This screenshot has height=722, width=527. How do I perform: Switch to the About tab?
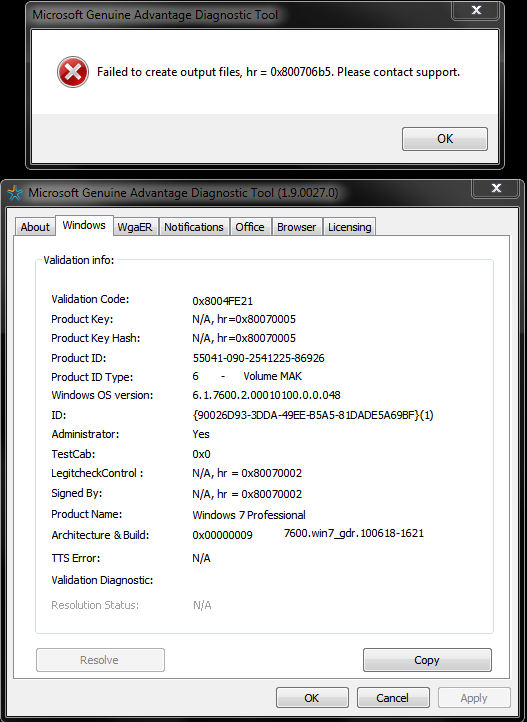(35, 227)
